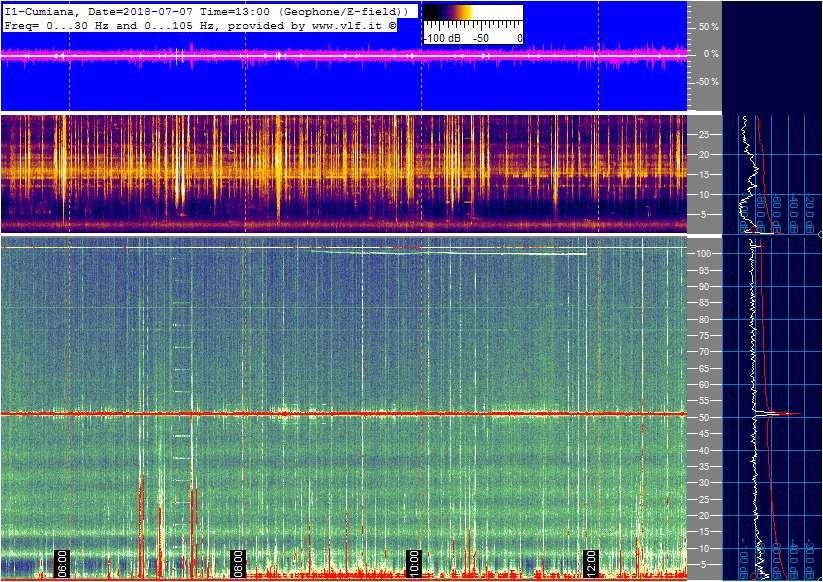Click the 100 Hz label on E-field axis

tap(703, 254)
